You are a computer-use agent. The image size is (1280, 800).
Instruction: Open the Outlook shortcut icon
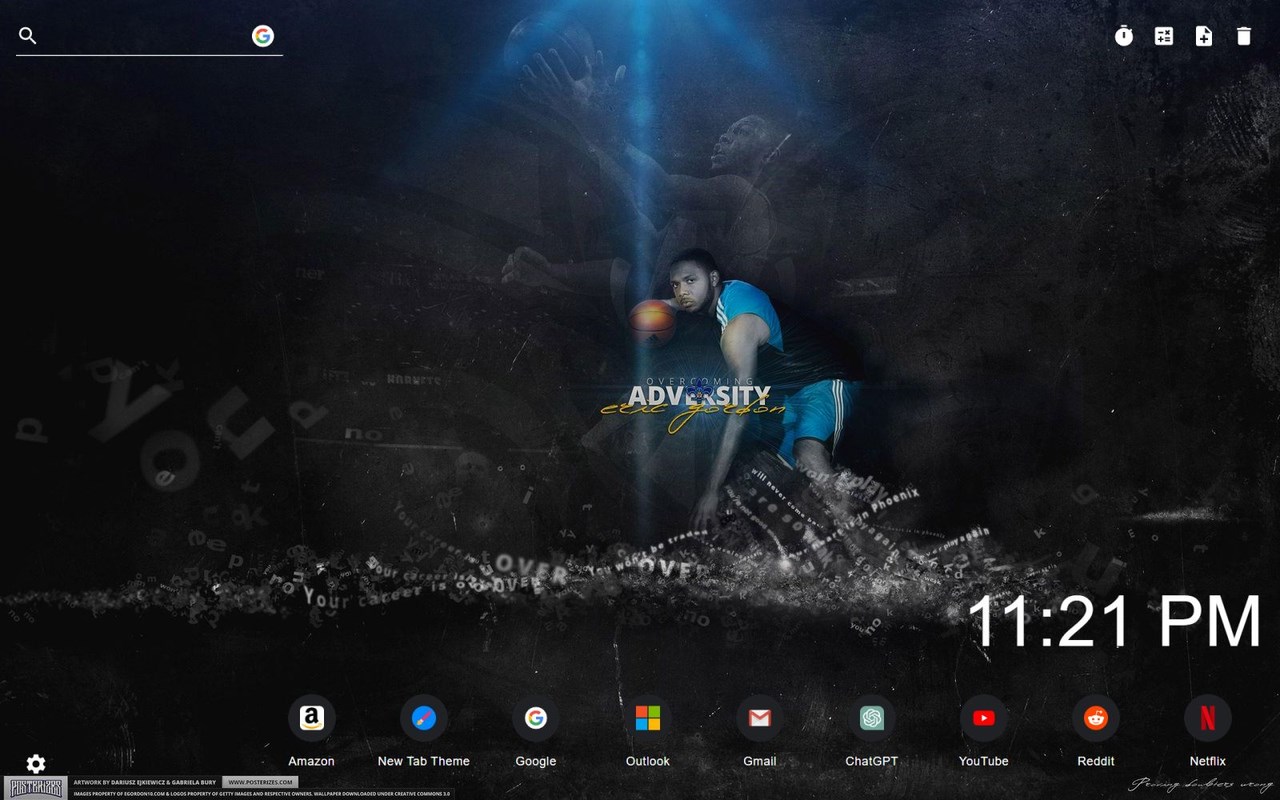click(x=648, y=718)
